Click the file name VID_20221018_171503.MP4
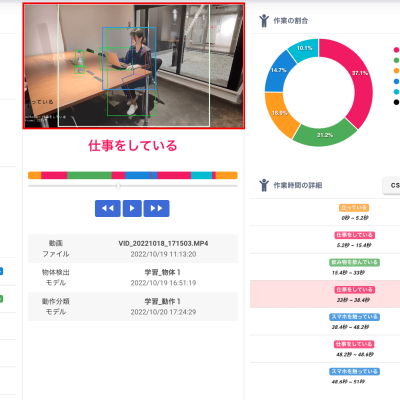Image resolution: width=400 pixels, height=400 pixels. click(163, 244)
